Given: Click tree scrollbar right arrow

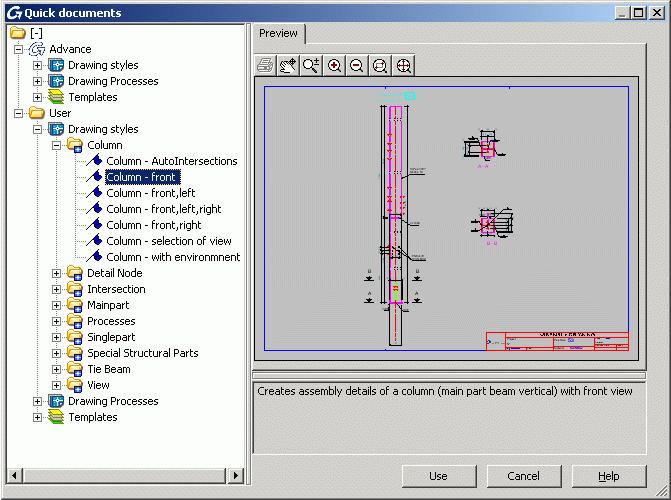Looking at the screenshot, I should point(236,475).
